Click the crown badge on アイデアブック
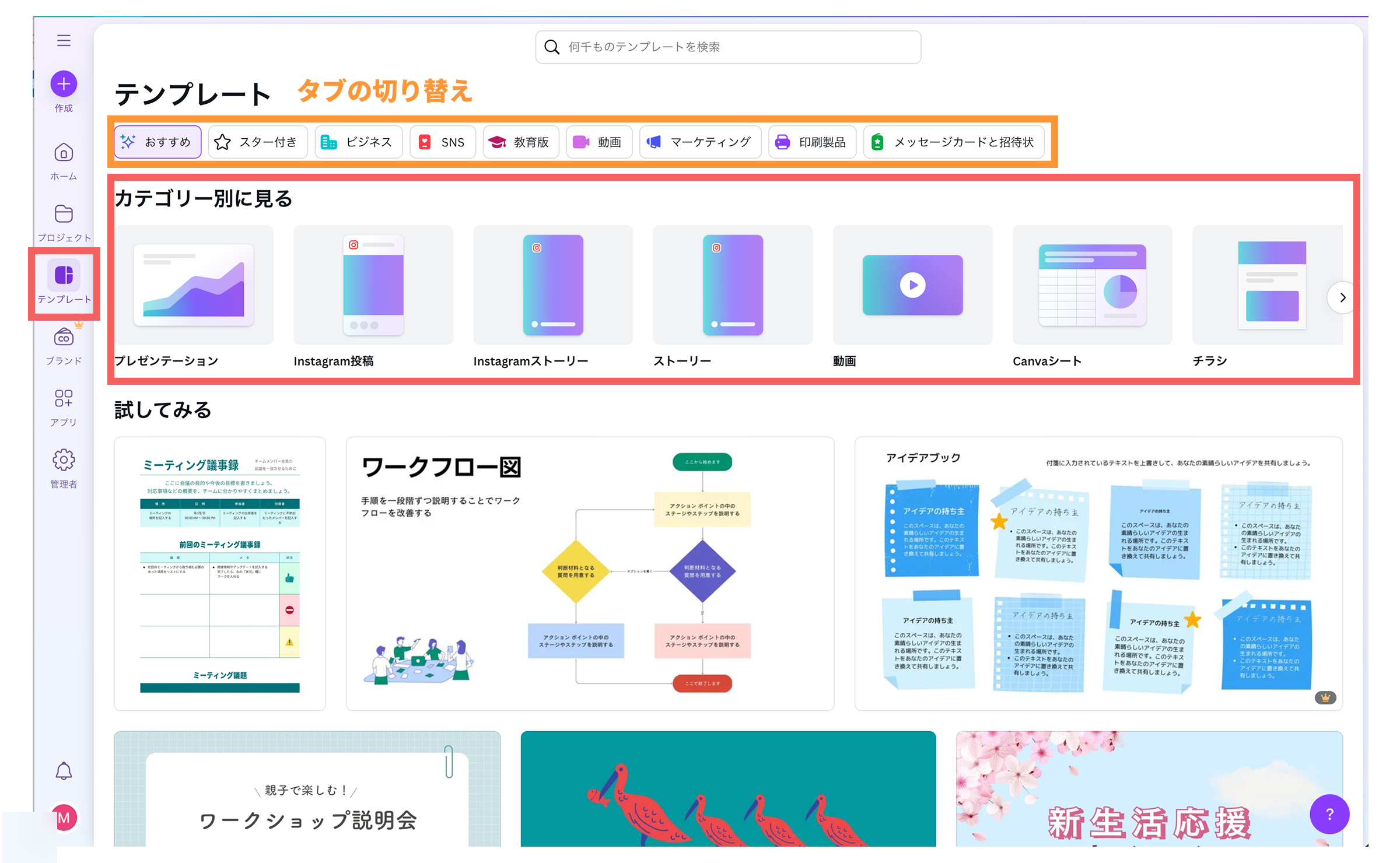Image resolution: width=1400 pixels, height=863 pixels. (1325, 697)
